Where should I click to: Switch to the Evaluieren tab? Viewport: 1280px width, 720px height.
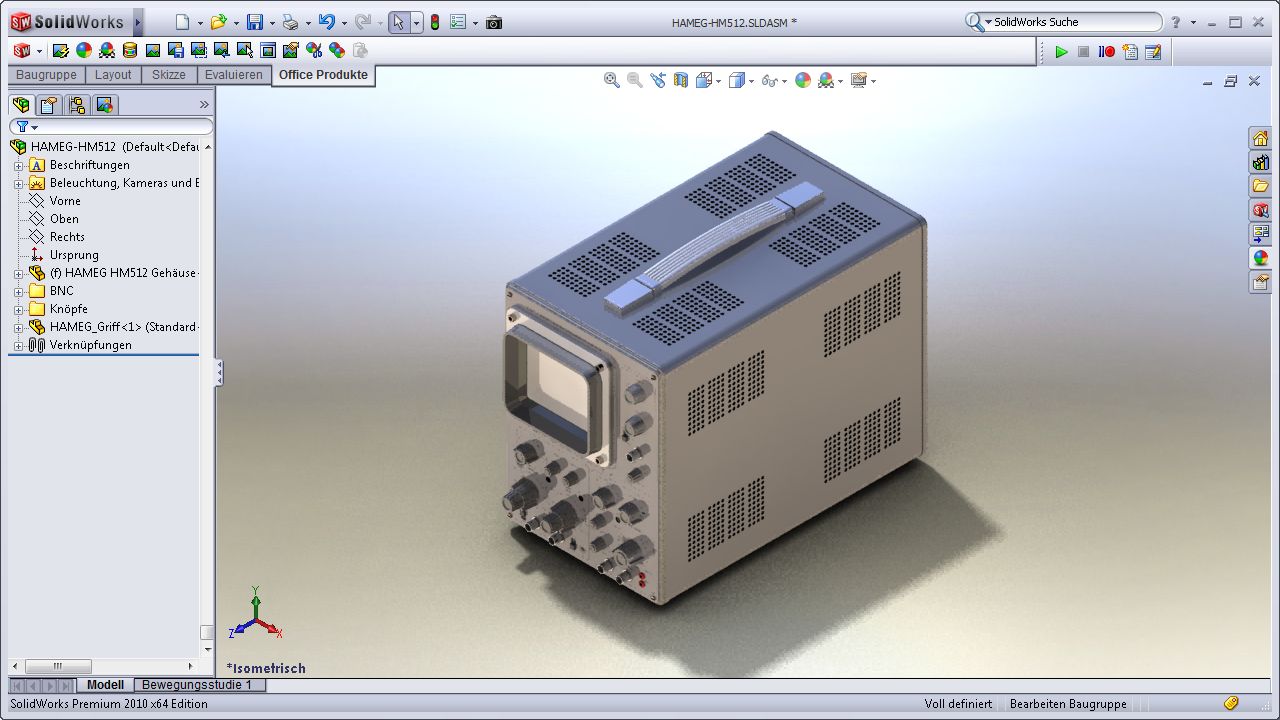click(234, 75)
